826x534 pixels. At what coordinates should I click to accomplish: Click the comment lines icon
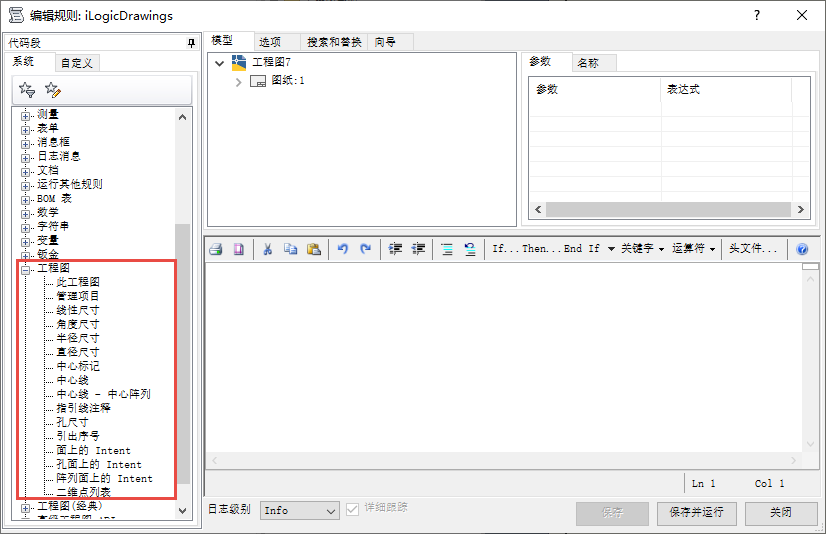point(447,249)
